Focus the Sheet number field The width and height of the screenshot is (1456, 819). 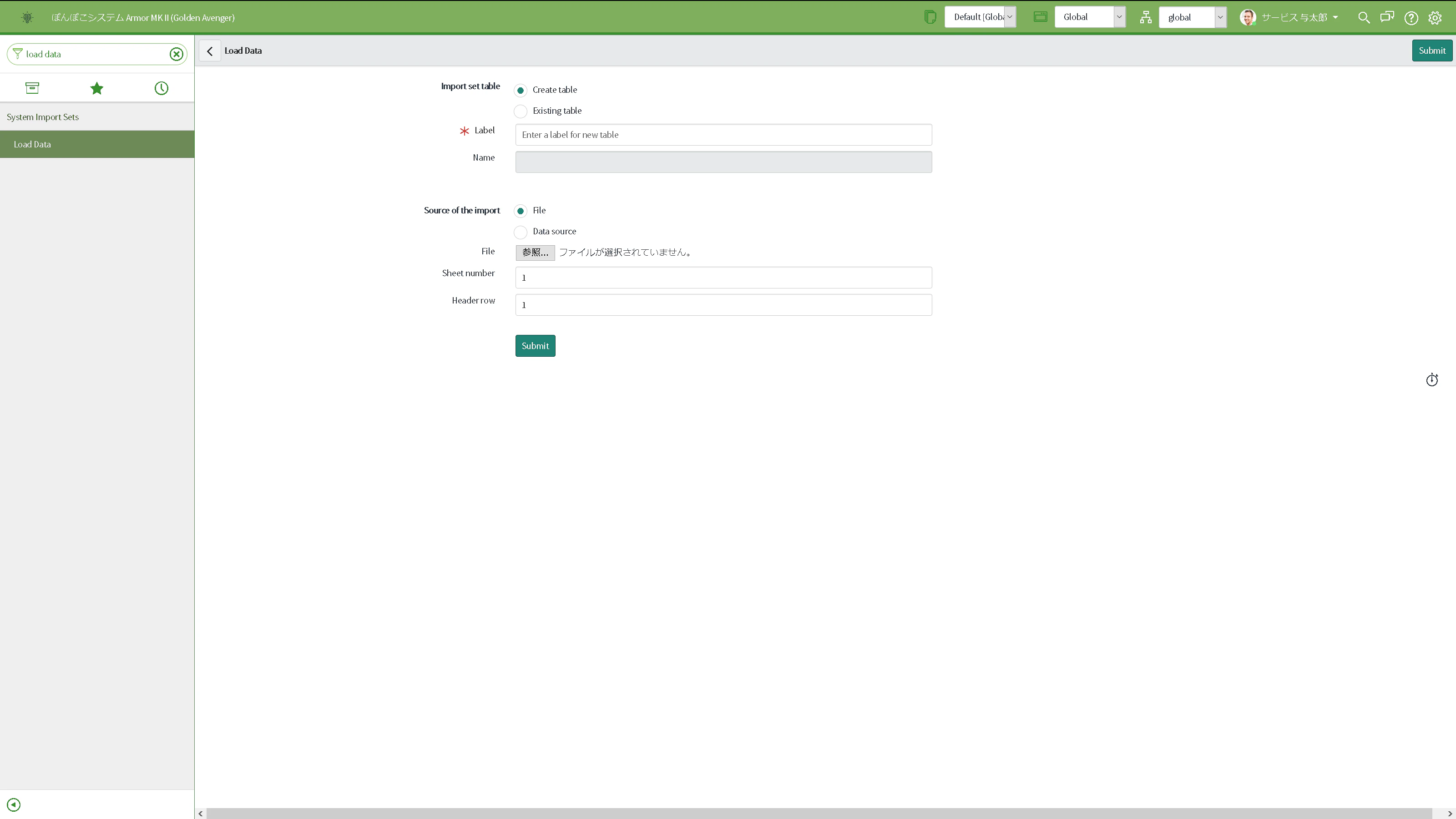click(723, 278)
